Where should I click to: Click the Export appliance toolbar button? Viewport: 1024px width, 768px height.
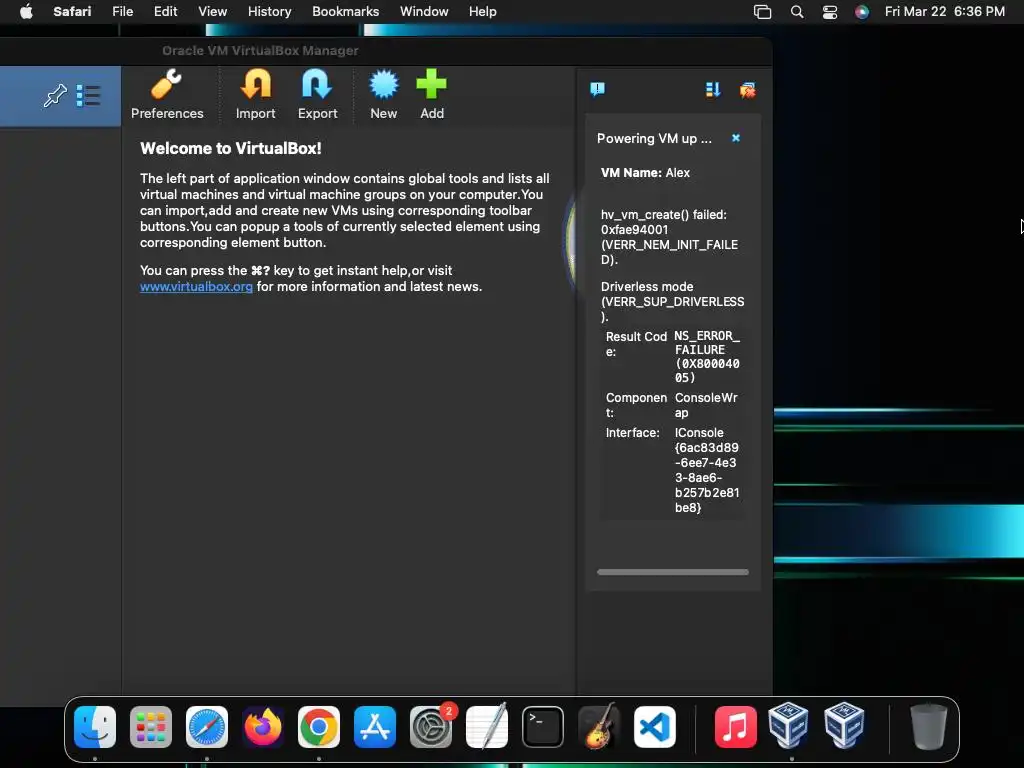point(317,95)
